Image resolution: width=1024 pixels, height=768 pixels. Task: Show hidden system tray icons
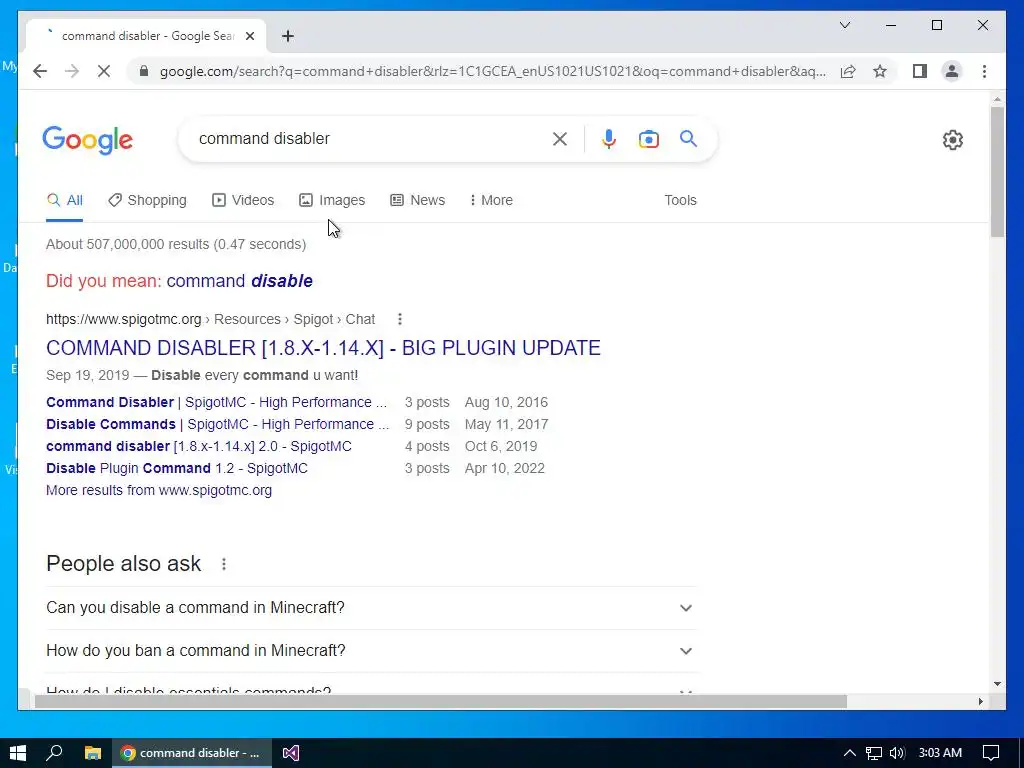coord(849,753)
